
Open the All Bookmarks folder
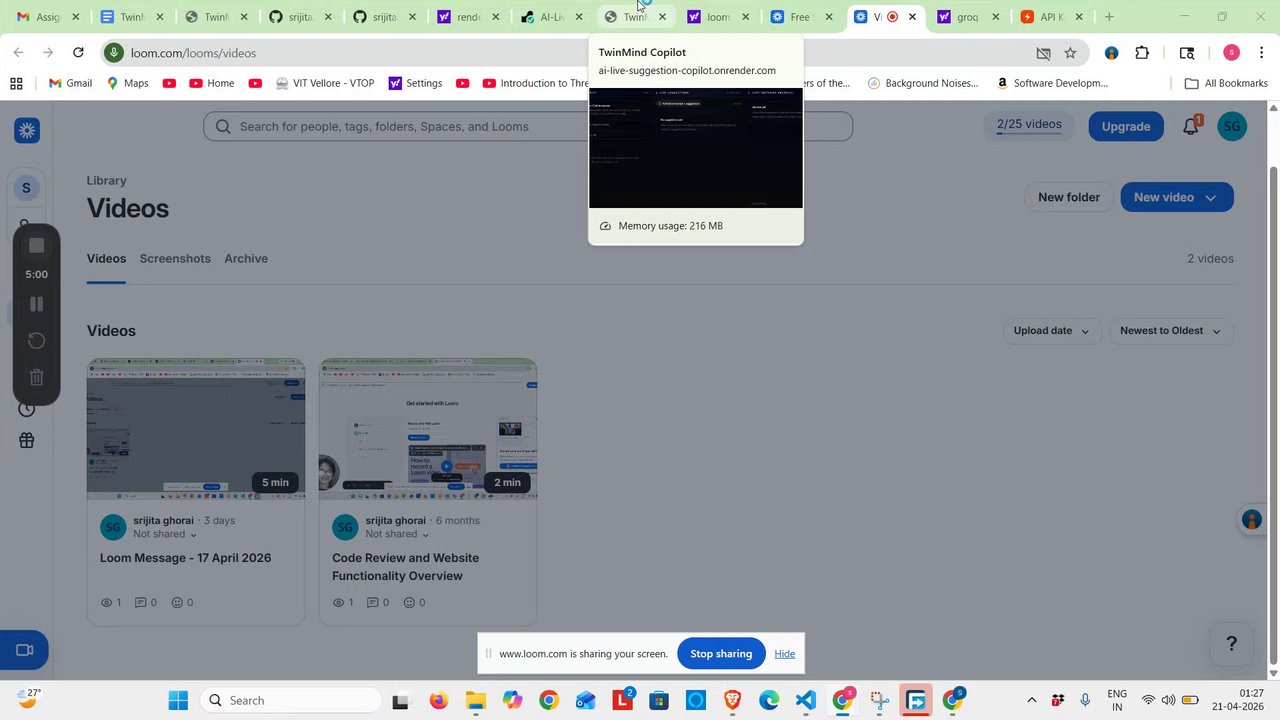tap(1226, 83)
